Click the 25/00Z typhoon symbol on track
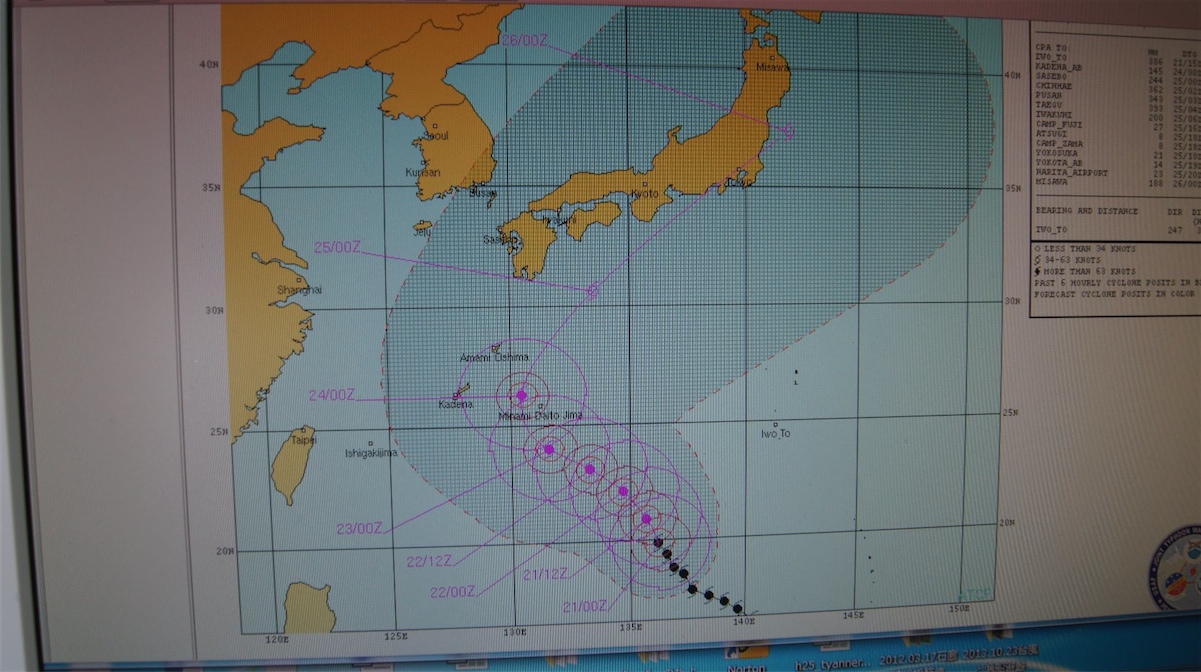The width and height of the screenshot is (1201, 672). coord(592,290)
